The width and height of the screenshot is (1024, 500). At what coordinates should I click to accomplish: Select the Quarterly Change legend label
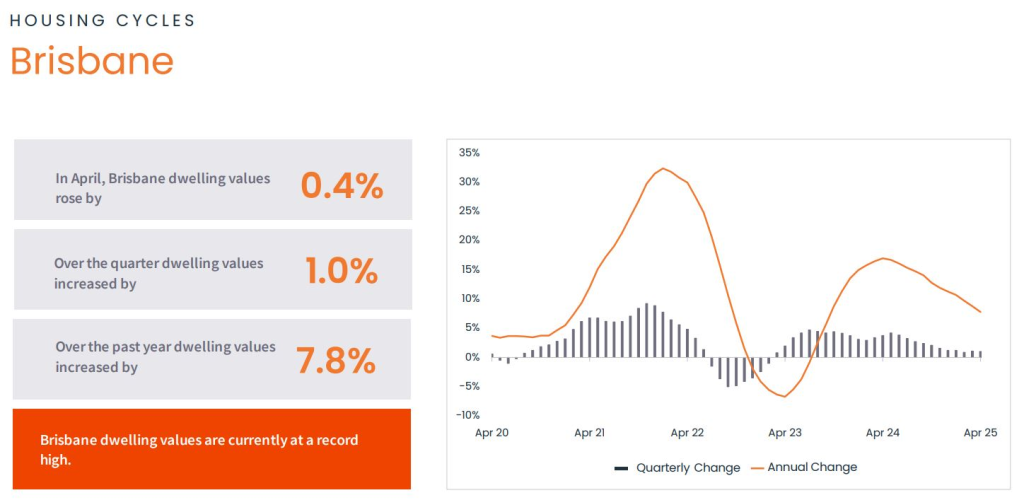tap(688, 468)
